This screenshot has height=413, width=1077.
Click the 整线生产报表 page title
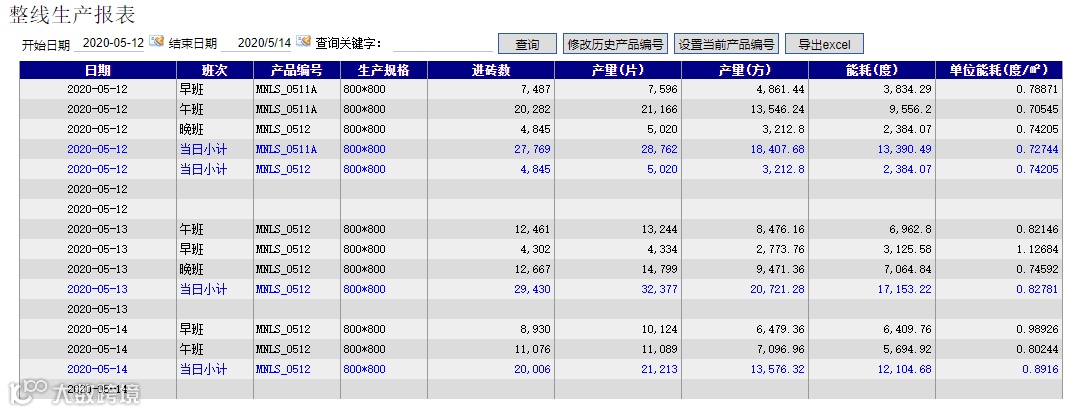[73, 14]
